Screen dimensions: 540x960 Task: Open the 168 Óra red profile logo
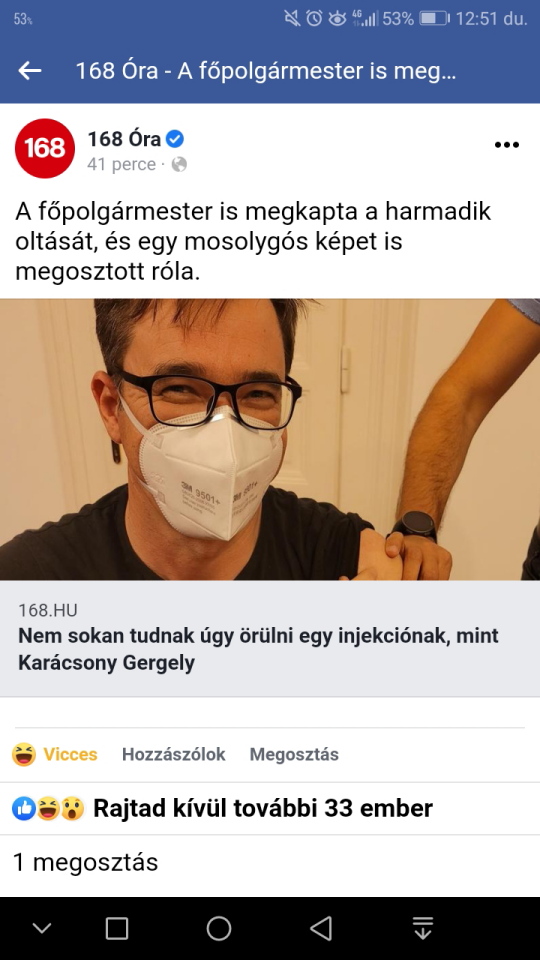(x=45, y=148)
